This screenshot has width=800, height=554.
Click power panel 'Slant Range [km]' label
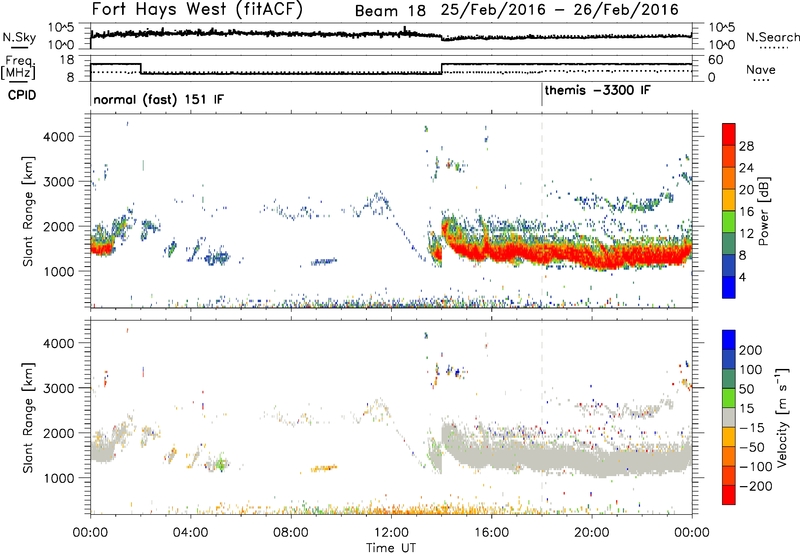[28, 211]
